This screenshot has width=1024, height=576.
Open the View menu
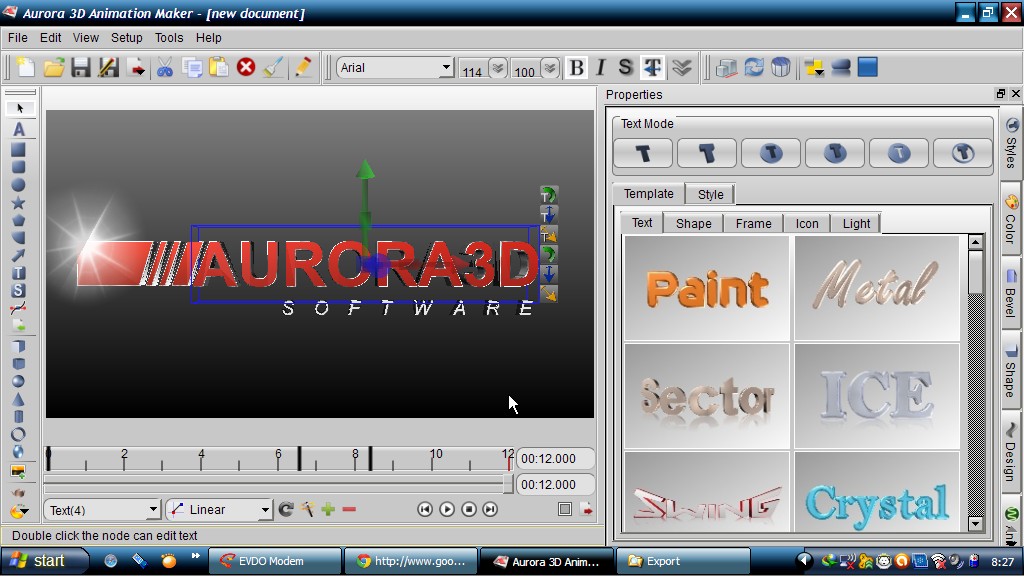(x=86, y=38)
